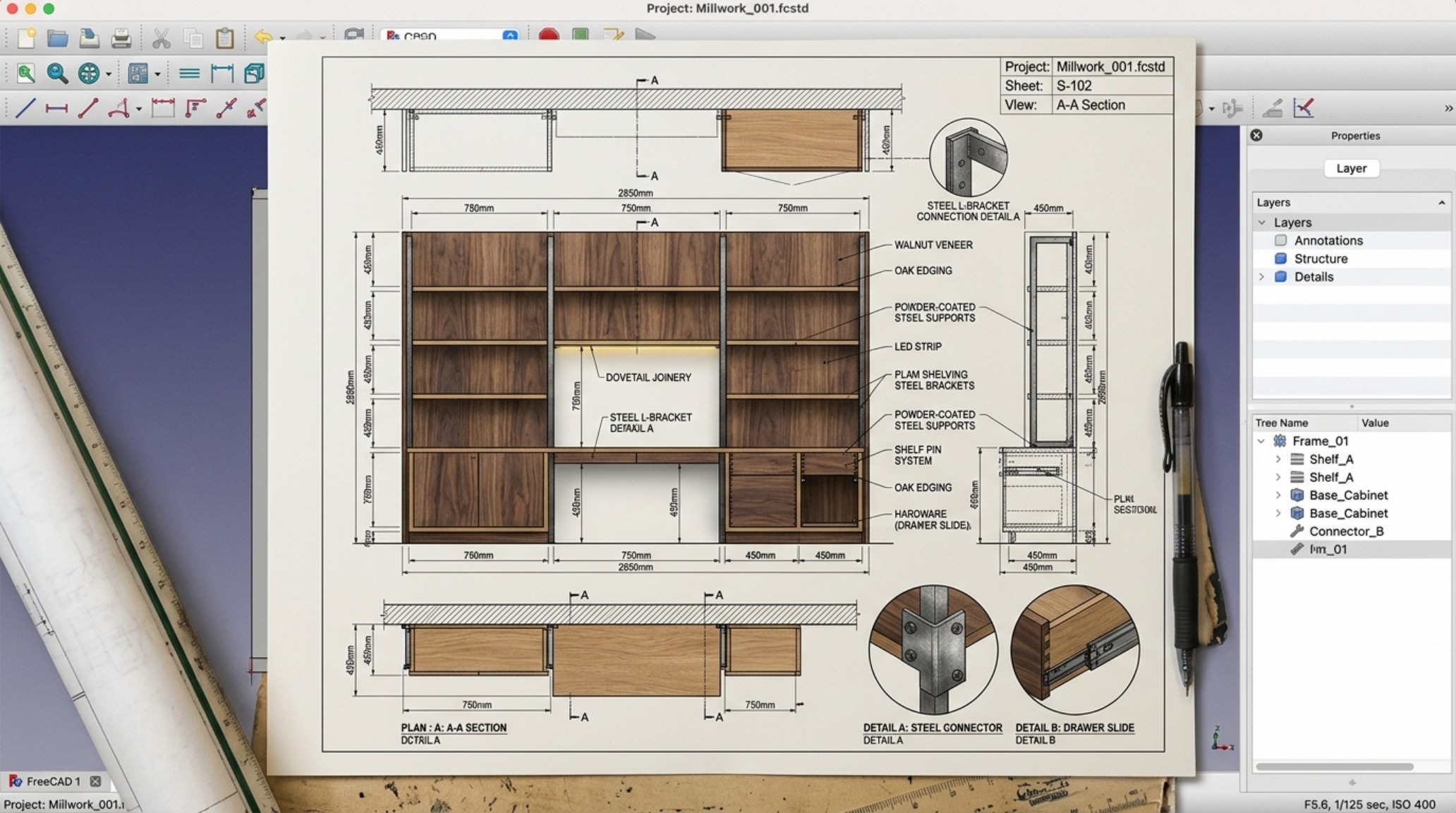Expand the Details layer group
The image size is (1456, 813).
[1262, 277]
